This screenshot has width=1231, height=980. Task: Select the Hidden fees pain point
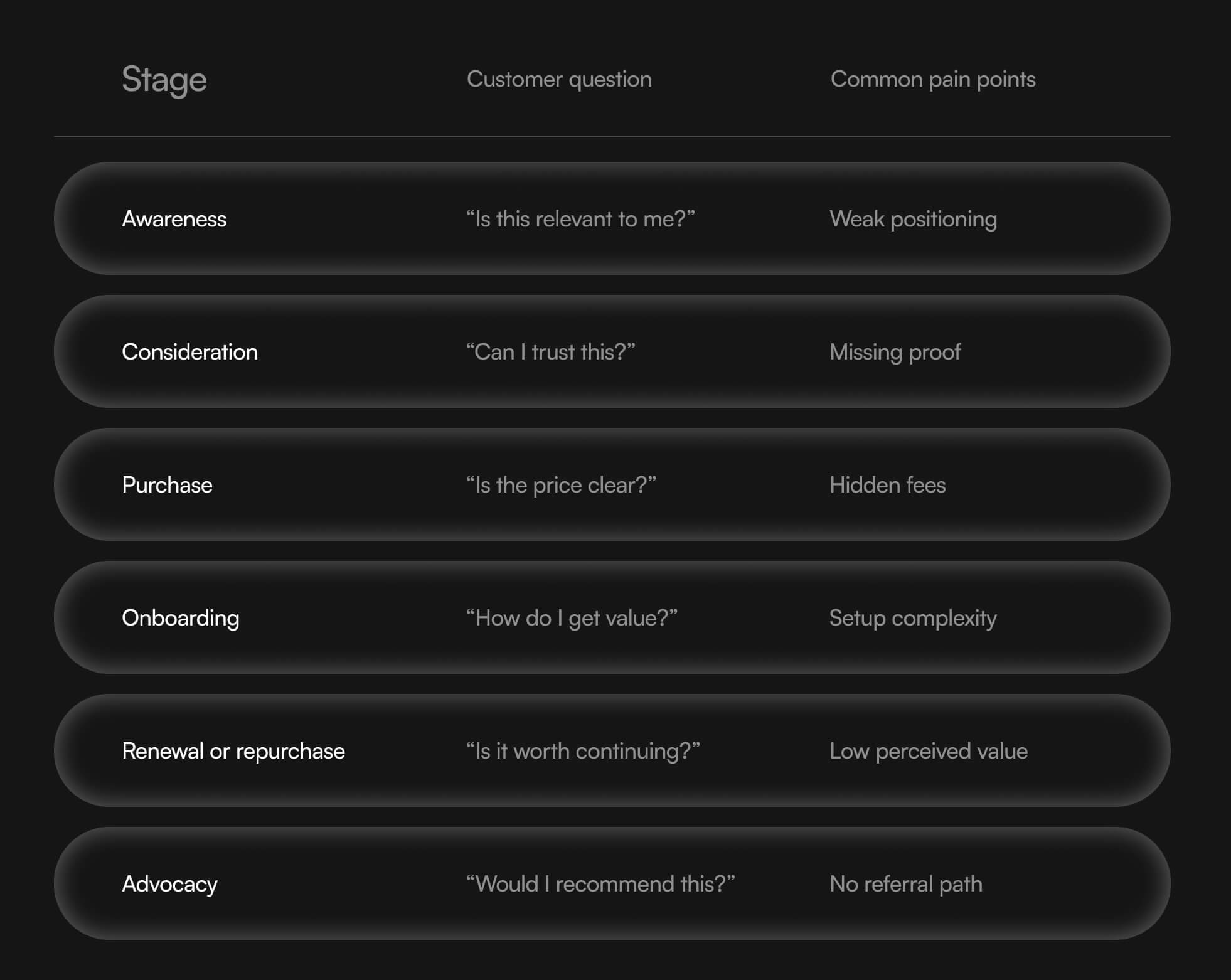[887, 485]
